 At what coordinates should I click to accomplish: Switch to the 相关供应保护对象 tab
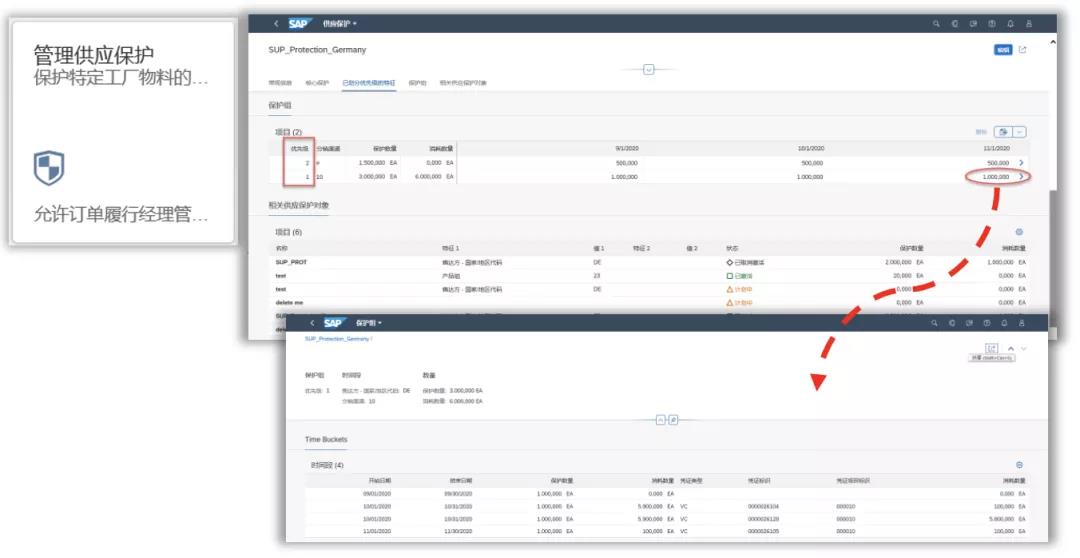click(x=463, y=83)
